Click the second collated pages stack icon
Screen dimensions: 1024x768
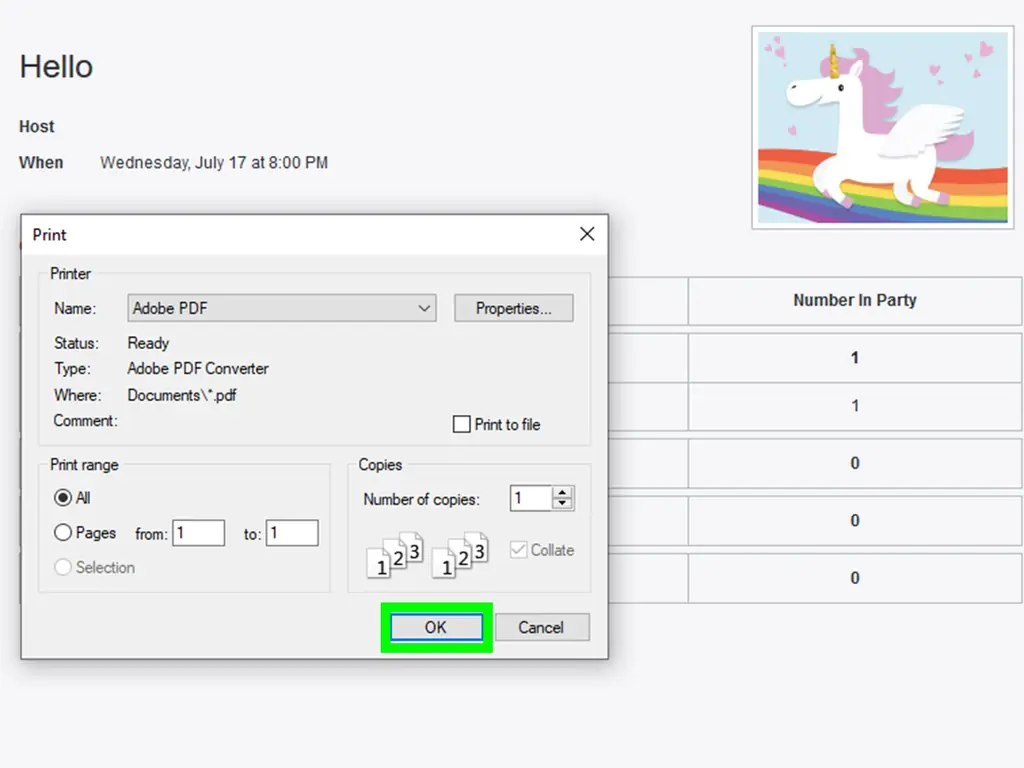coord(460,555)
